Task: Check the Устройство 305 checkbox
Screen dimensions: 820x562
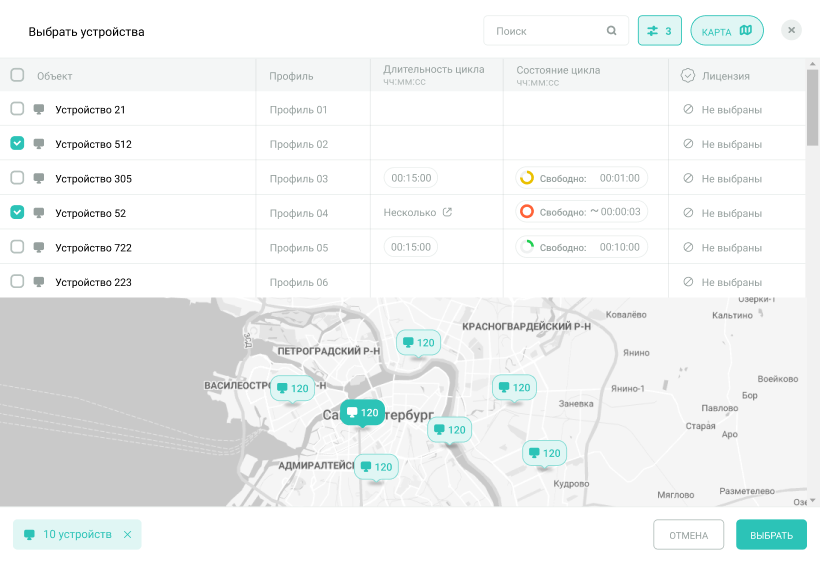Action: pos(17,178)
